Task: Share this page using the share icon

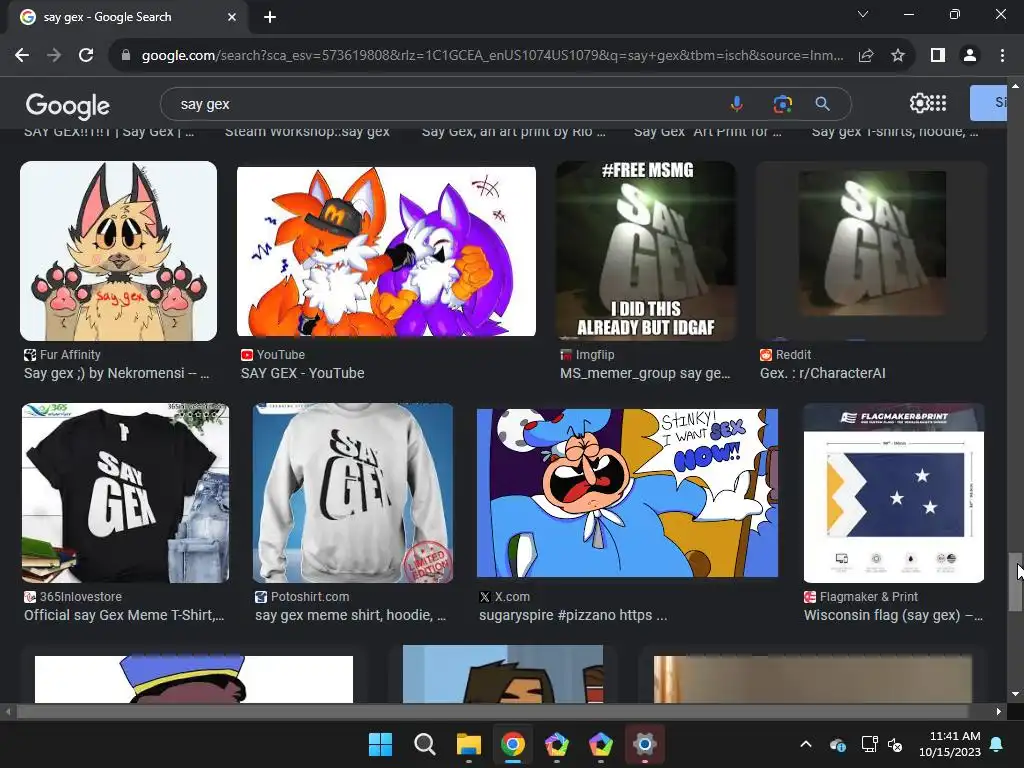Action: (x=866, y=56)
